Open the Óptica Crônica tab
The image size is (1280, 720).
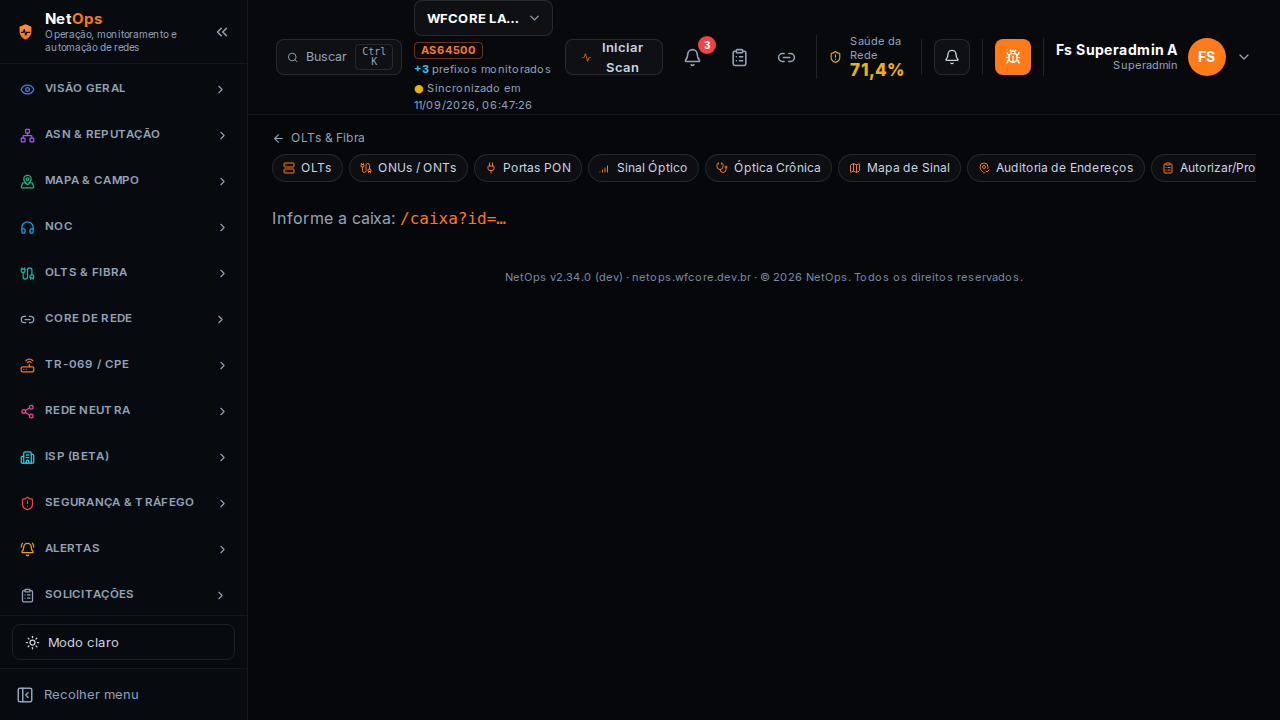pyautogui.click(x=768, y=168)
